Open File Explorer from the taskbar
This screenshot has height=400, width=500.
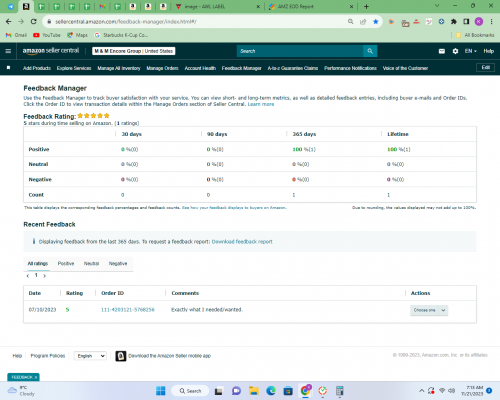pyautogui.click(x=254, y=390)
